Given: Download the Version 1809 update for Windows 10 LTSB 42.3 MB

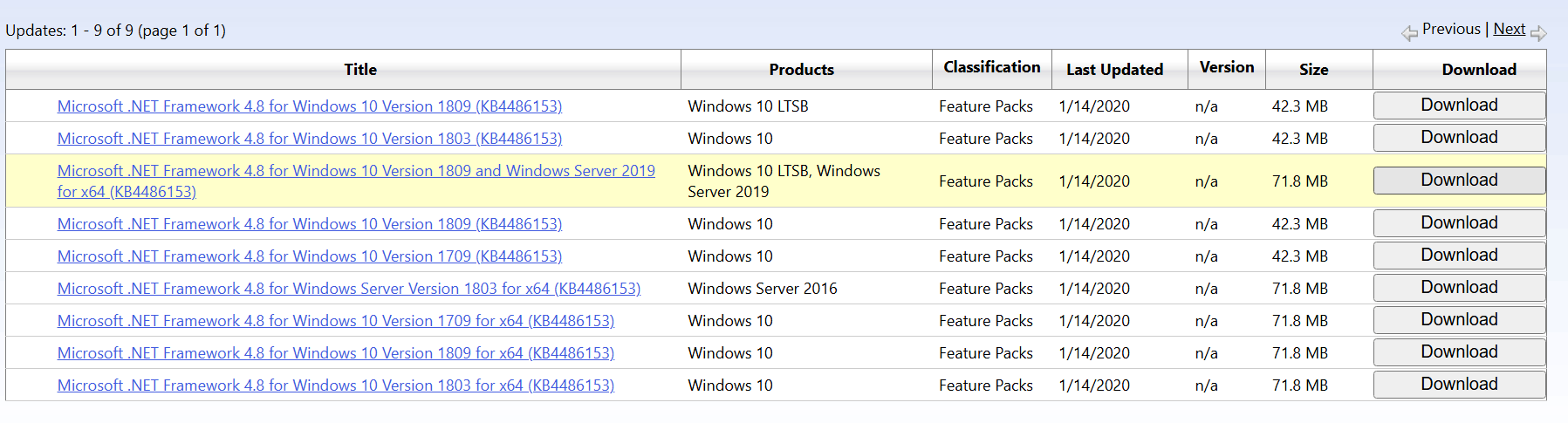Looking at the screenshot, I should pyautogui.click(x=1459, y=106).
